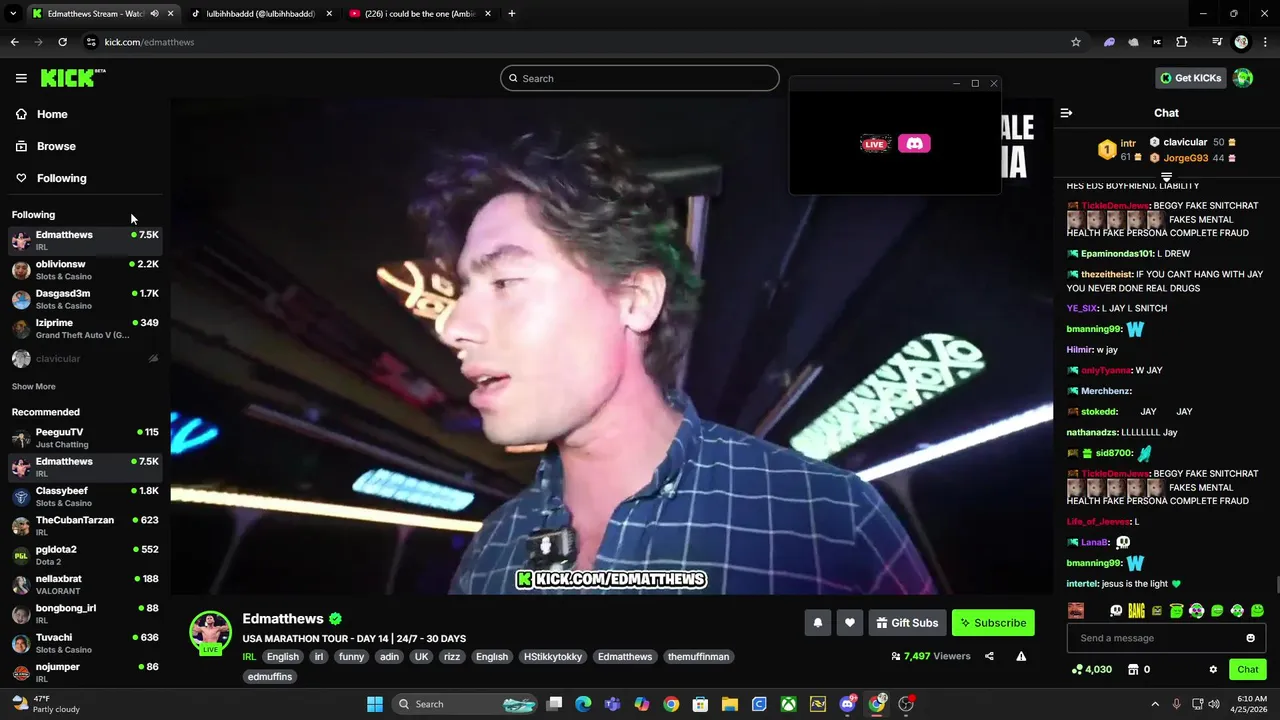Insert the skull speech-bubble emote
Screen dimensions: 1280x720
pos(1116,611)
